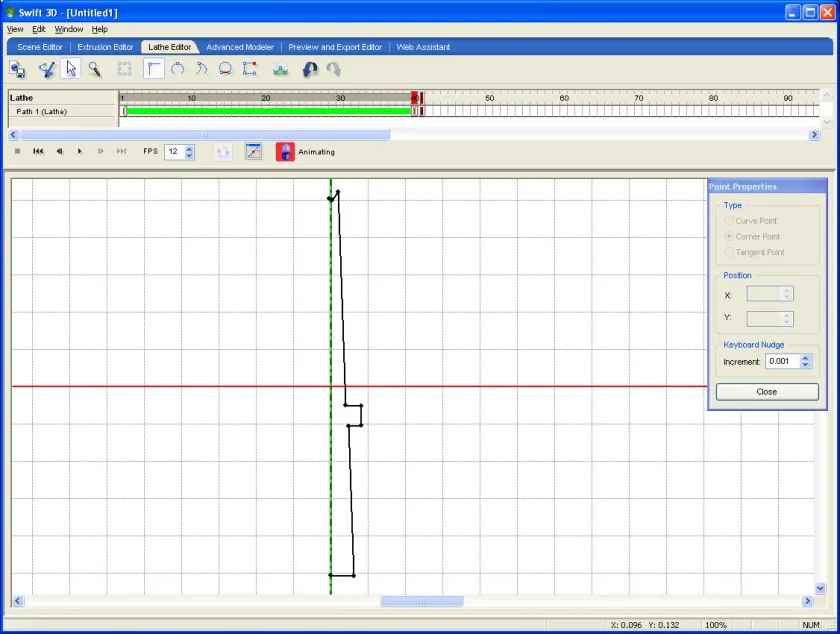The height and width of the screenshot is (634, 840).
Task: Select the Tangent Point radio option
Action: [729, 252]
